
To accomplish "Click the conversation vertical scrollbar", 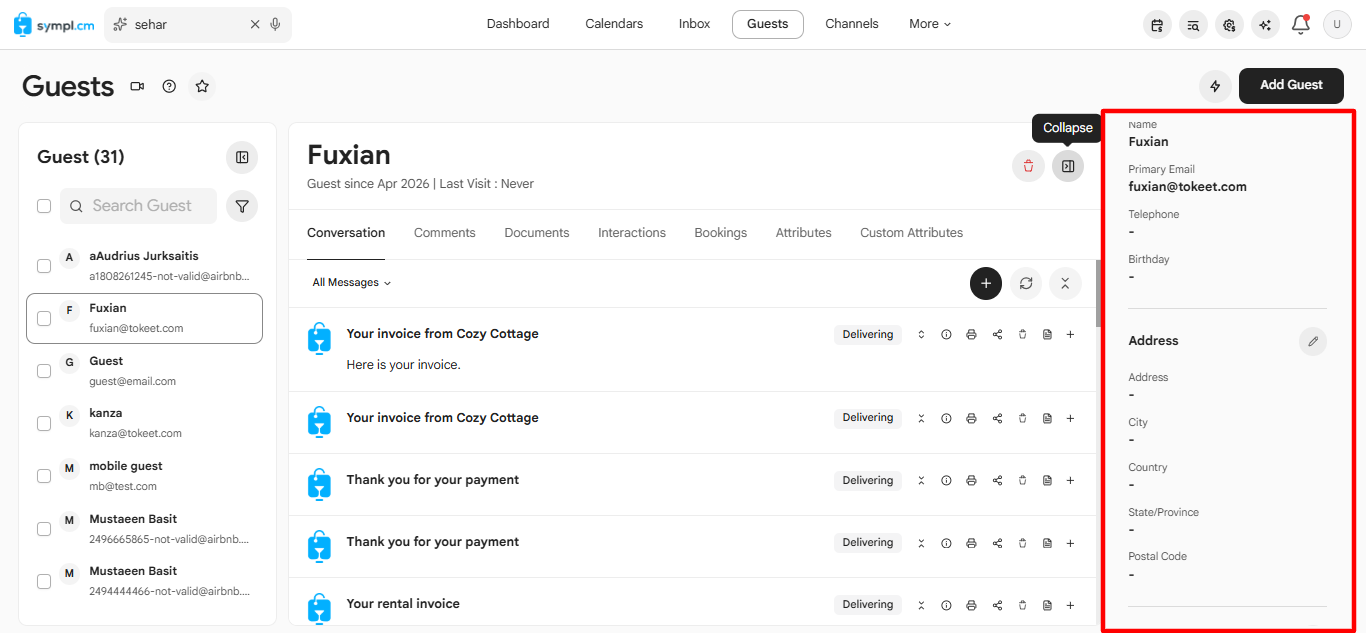I will [1096, 293].
